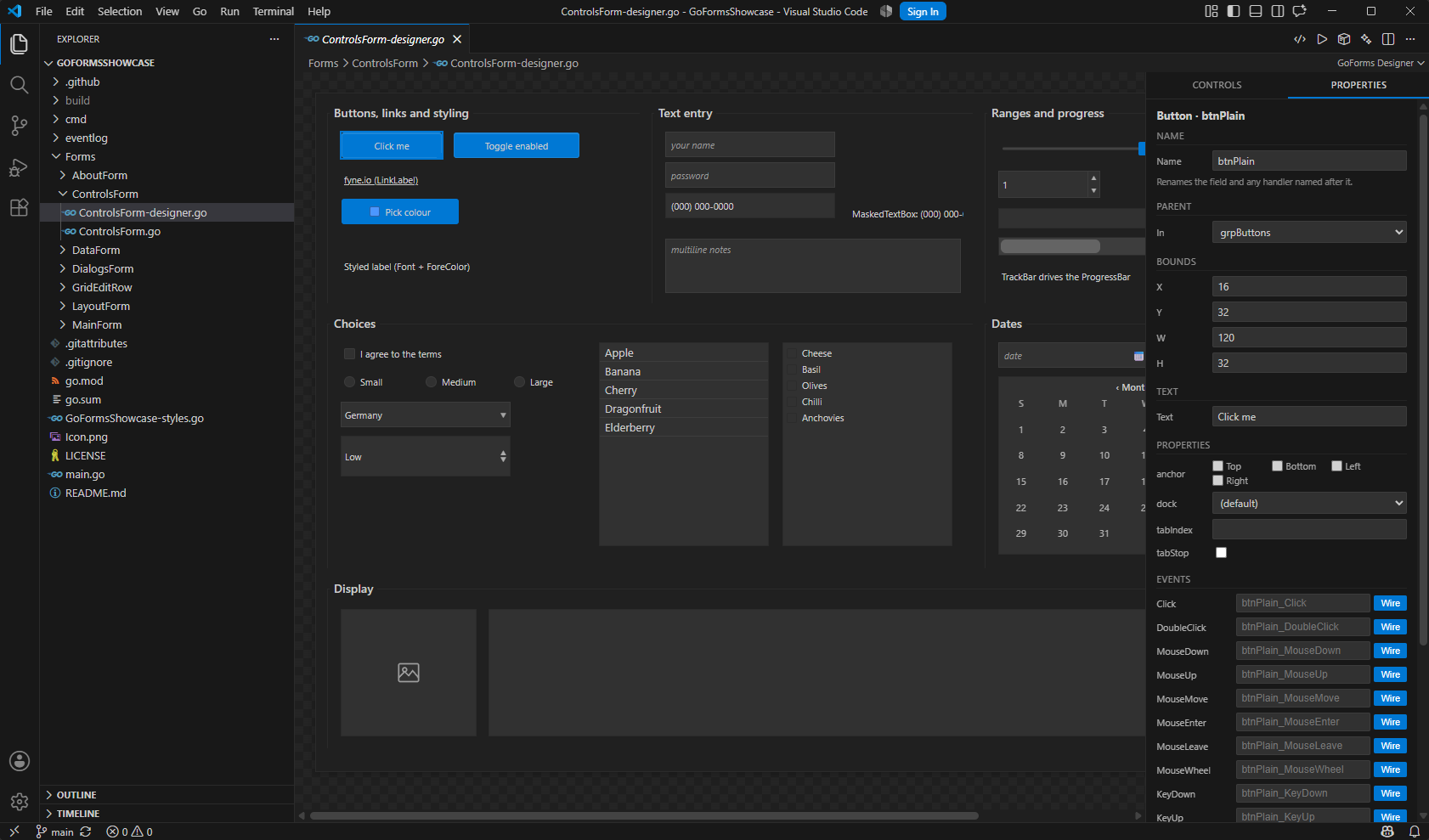Open the Germany combo box
Viewport: 1429px width, 840px height.
click(426, 415)
